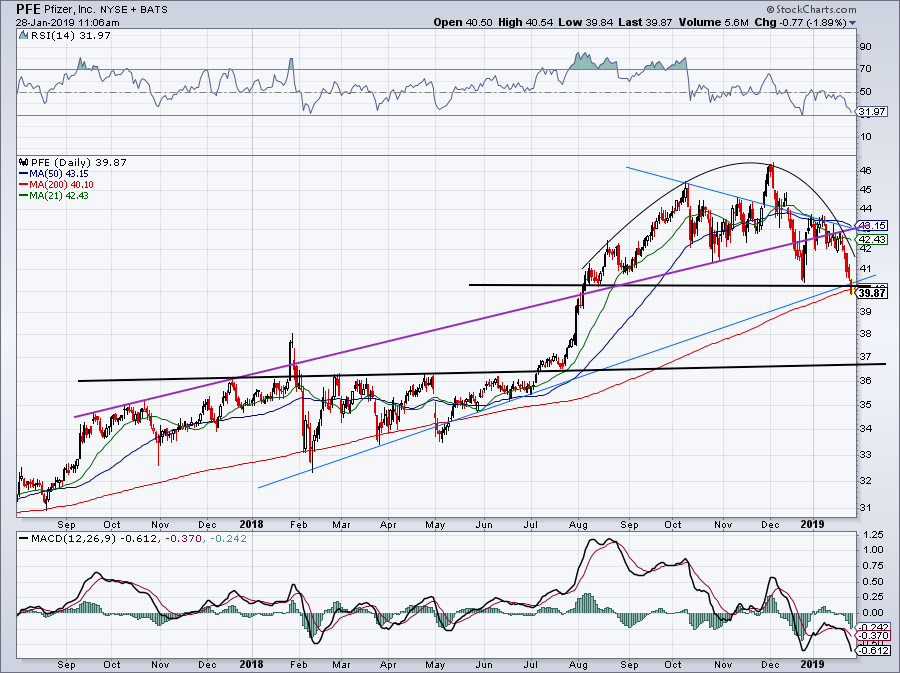Click the -0.612 MACD tag on right axis

[871, 650]
